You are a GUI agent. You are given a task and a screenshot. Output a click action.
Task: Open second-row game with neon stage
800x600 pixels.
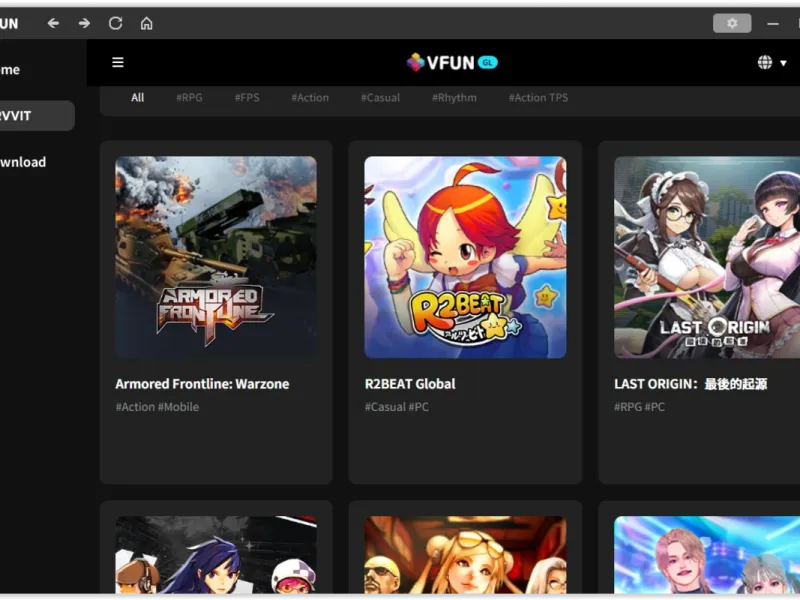pyautogui.click(x=707, y=555)
